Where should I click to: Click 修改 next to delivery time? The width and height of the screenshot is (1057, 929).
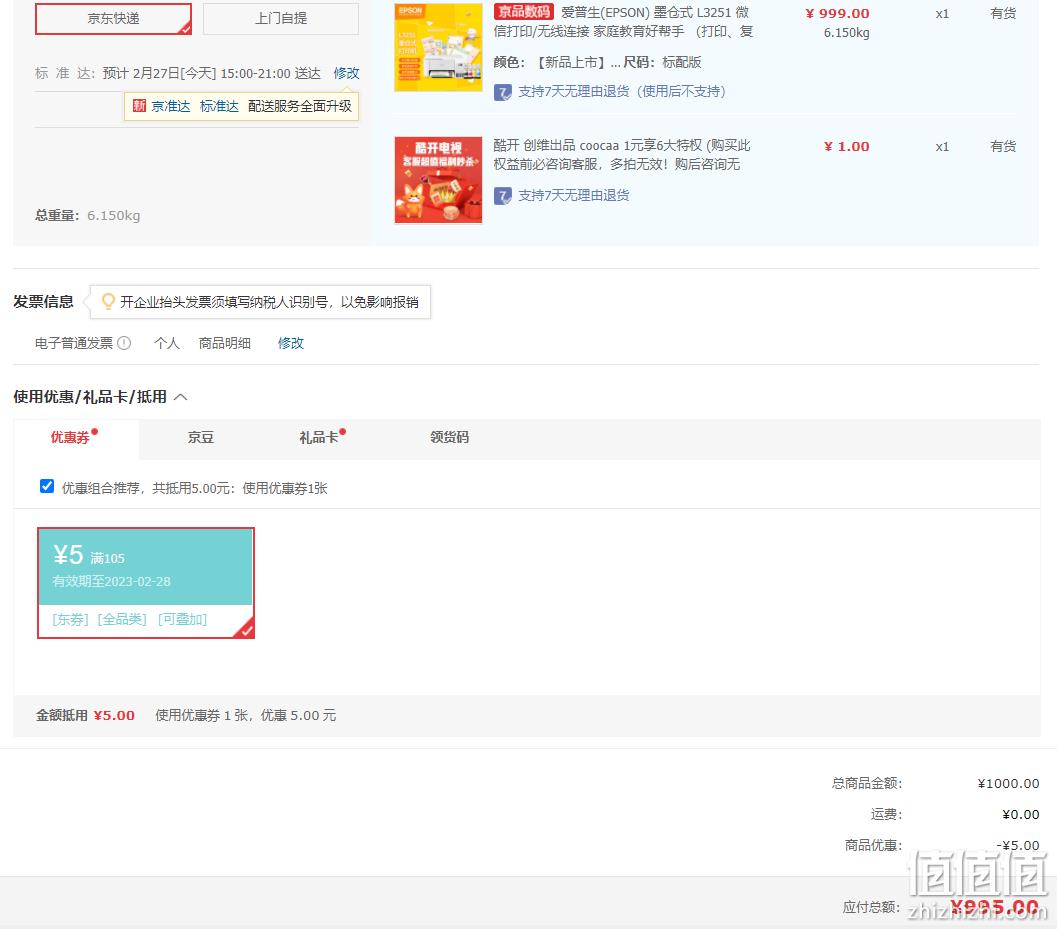(346, 73)
